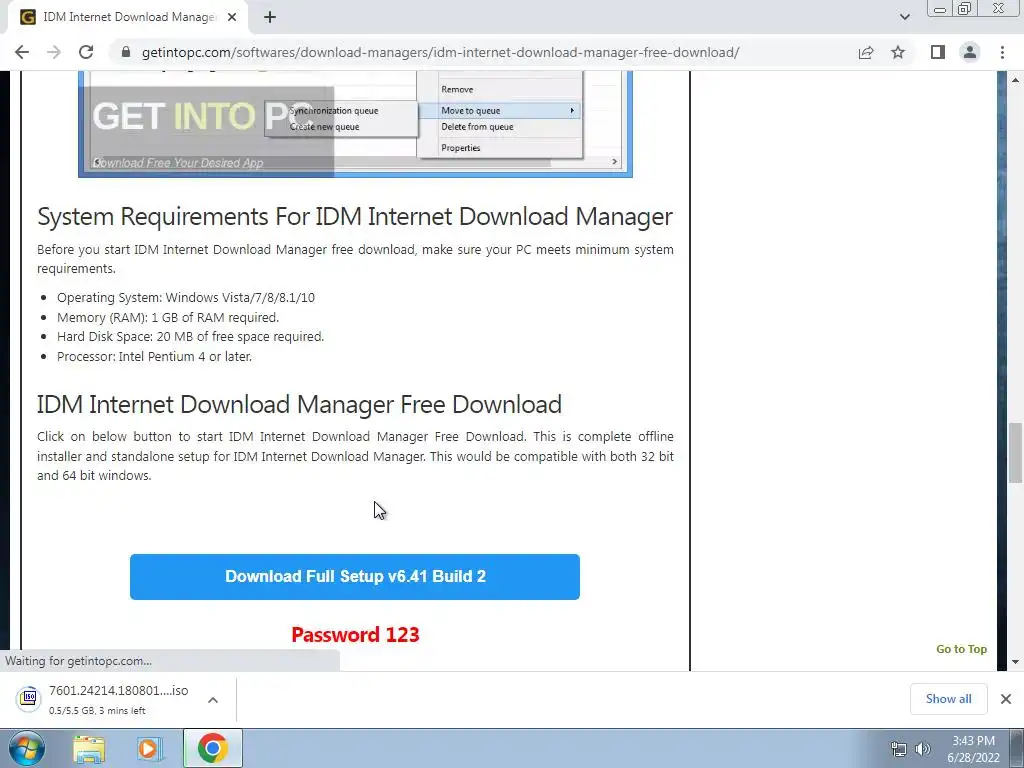Click the Processor requirement line

[154, 357]
